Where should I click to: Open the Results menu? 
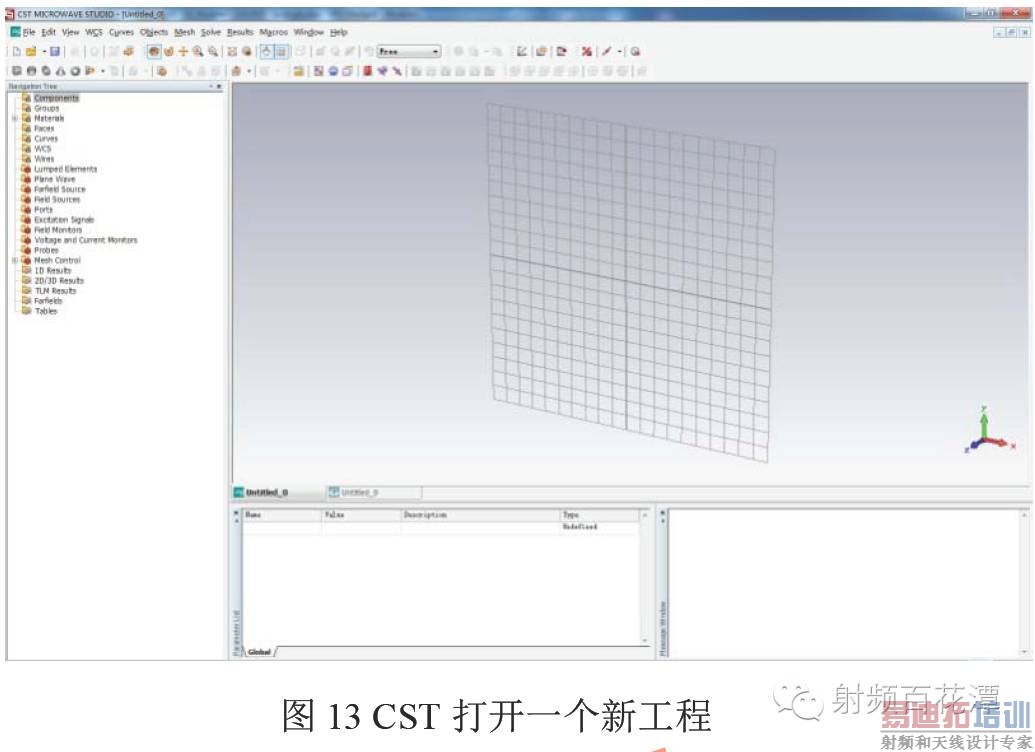240,32
